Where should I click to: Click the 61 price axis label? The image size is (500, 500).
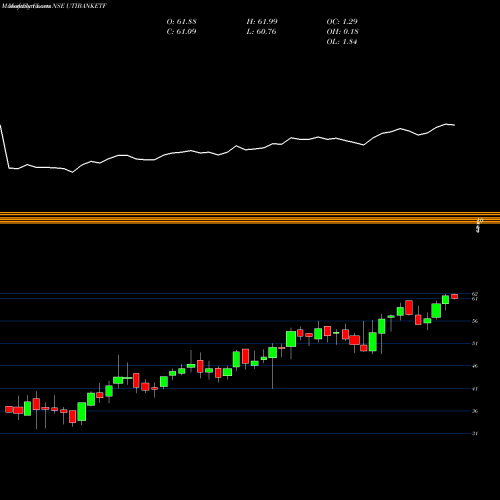pos(475,299)
